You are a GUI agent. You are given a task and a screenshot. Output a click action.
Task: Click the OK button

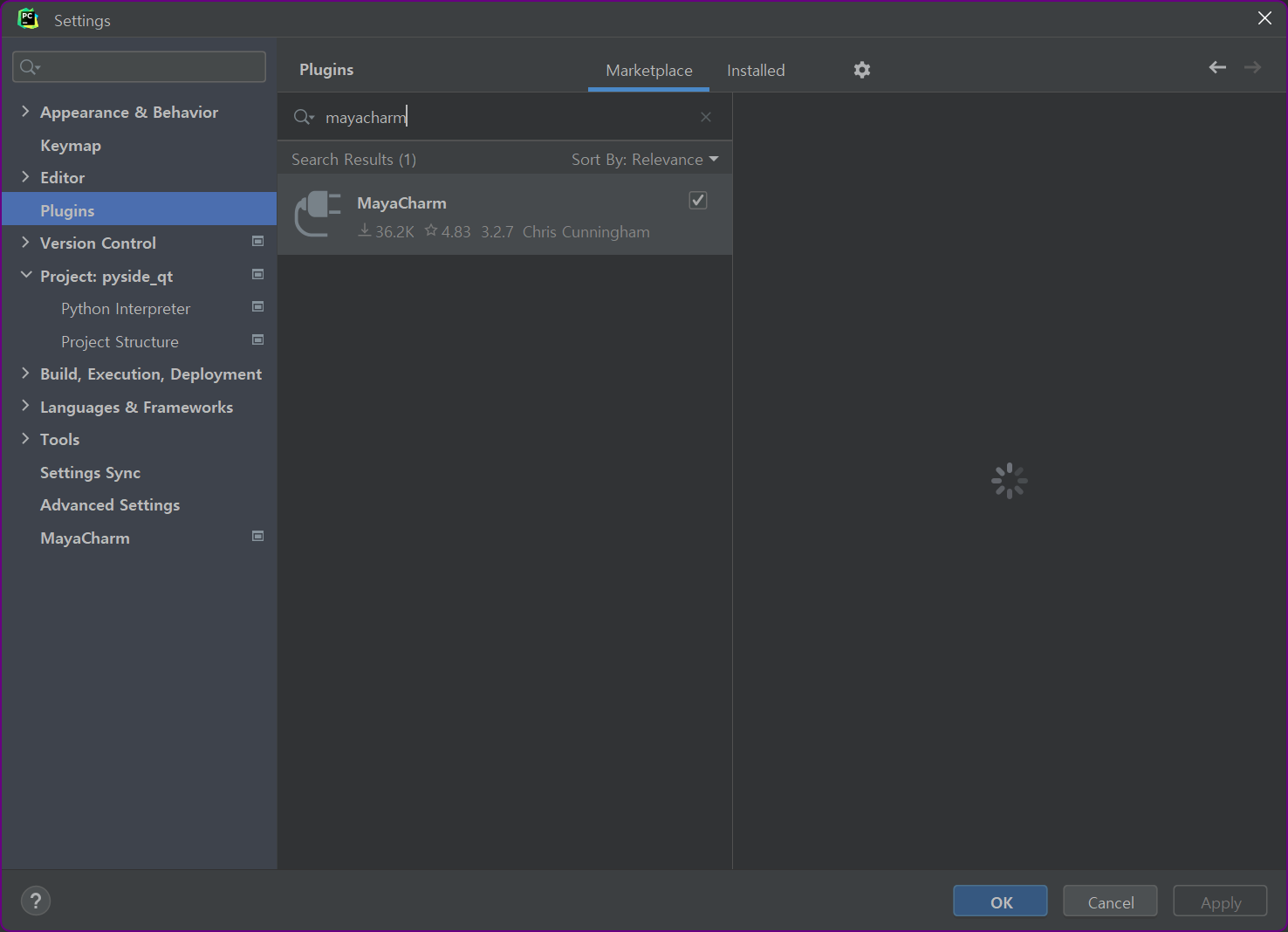coord(1000,901)
